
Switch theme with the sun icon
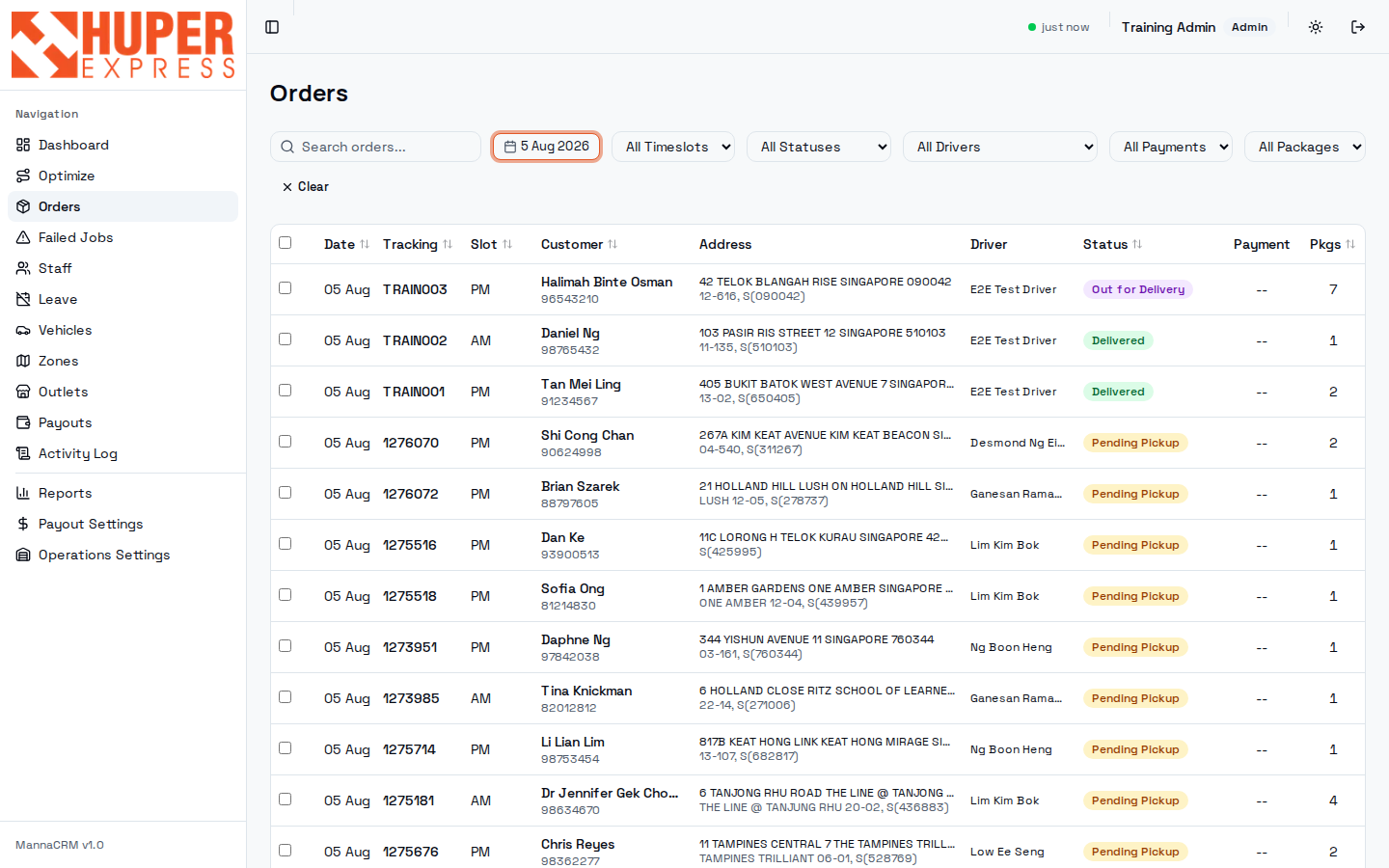click(1316, 27)
